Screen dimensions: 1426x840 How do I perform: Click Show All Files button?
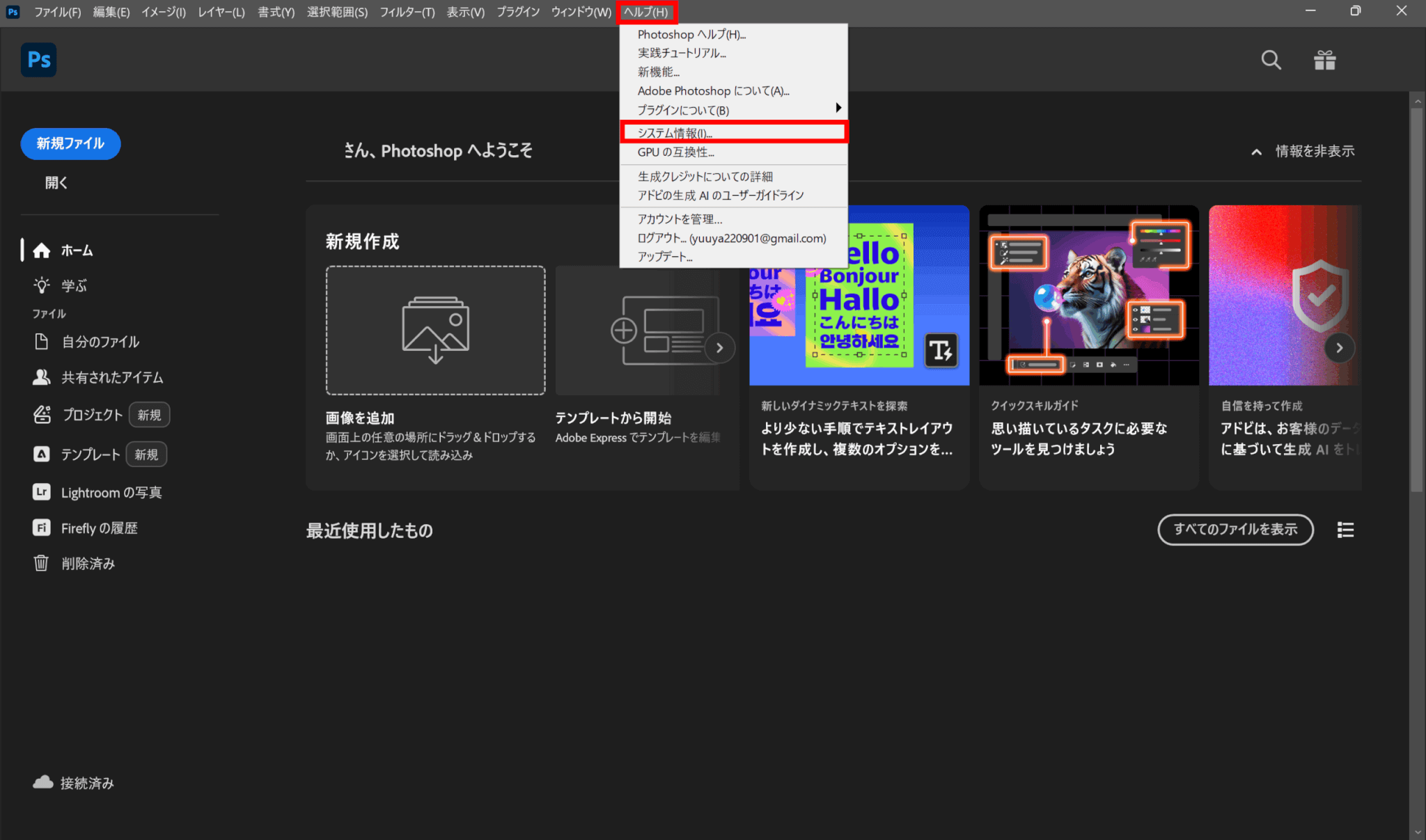1235,530
